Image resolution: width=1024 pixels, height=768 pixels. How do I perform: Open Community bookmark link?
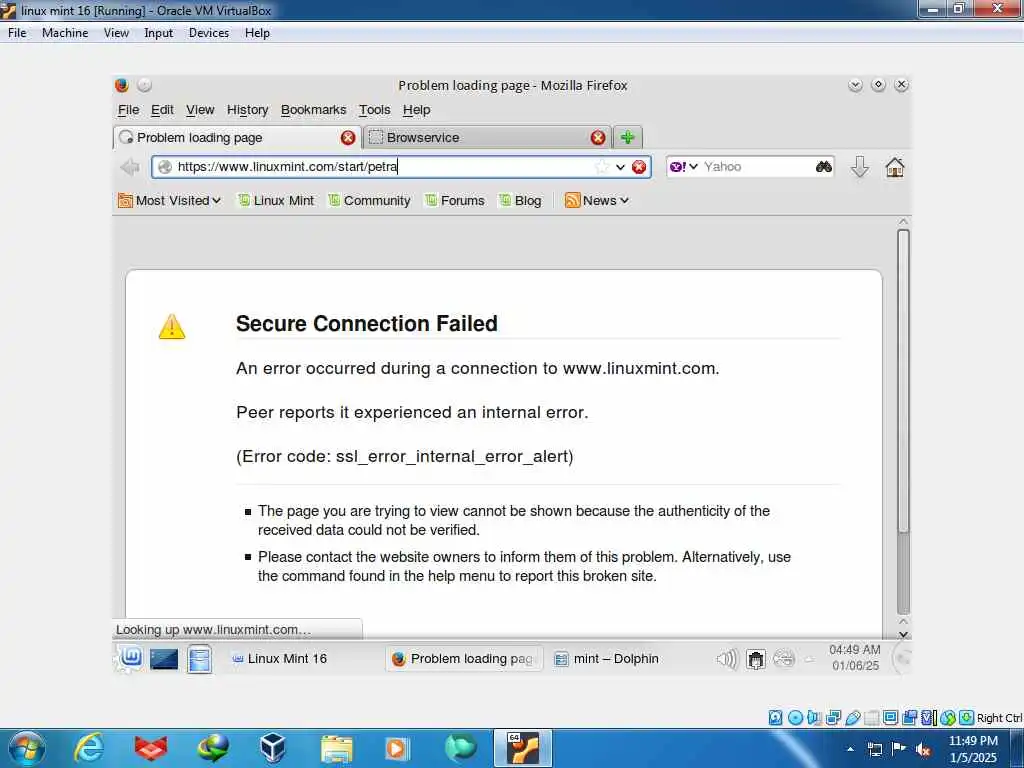370,200
